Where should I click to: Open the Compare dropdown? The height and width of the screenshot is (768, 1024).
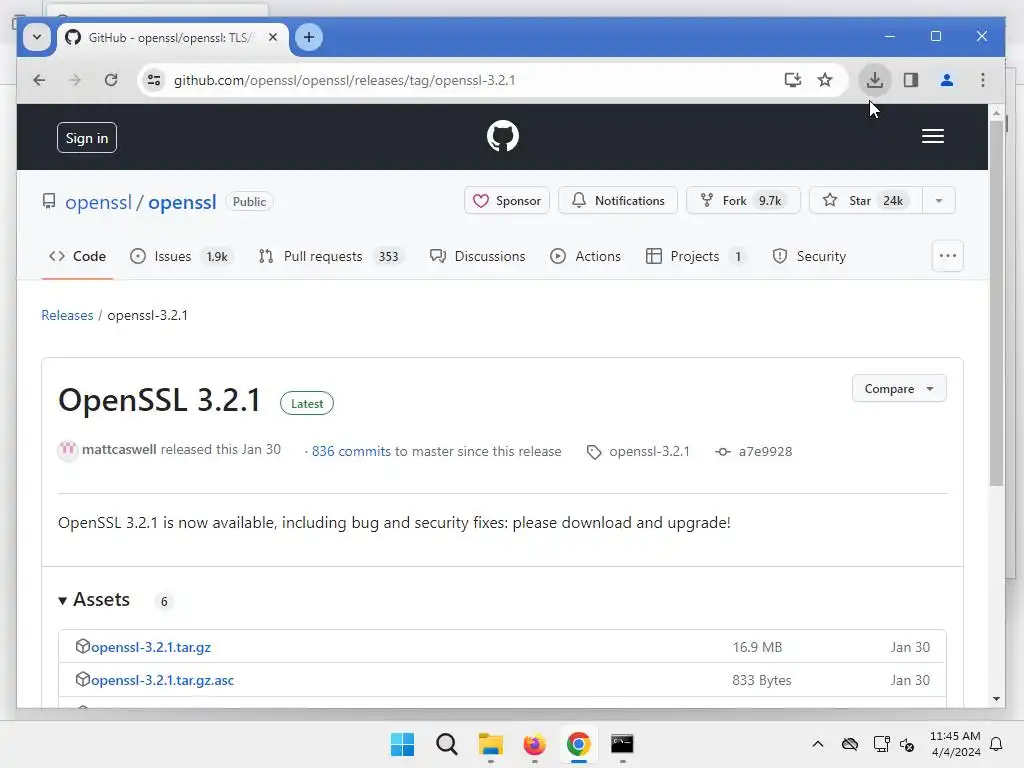[x=899, y=389]
